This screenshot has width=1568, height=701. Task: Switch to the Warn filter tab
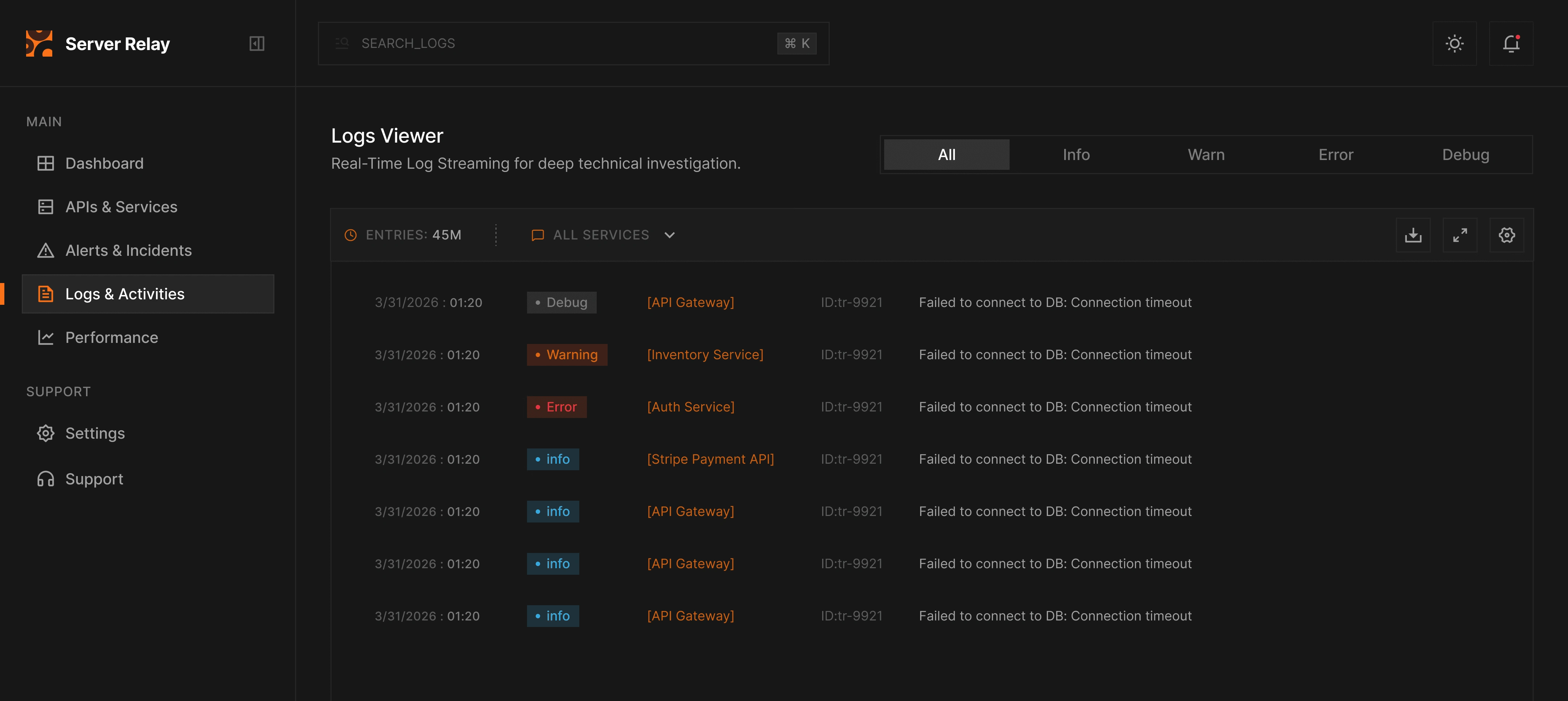click(1206, 155)
